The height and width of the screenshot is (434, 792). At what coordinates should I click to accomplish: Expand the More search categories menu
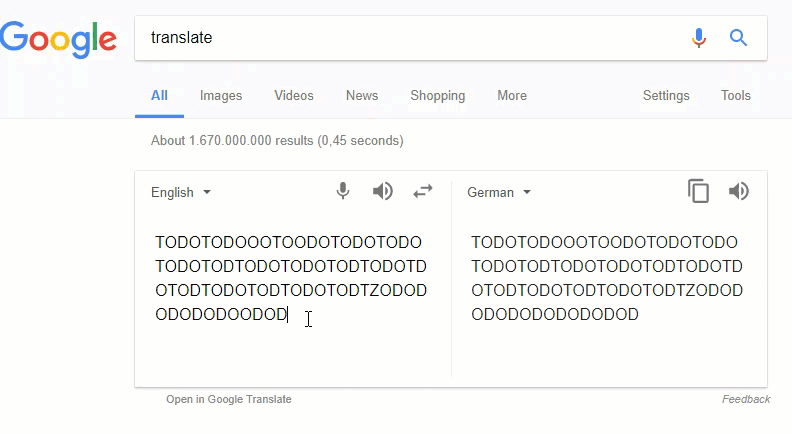[x=512, y=96]
